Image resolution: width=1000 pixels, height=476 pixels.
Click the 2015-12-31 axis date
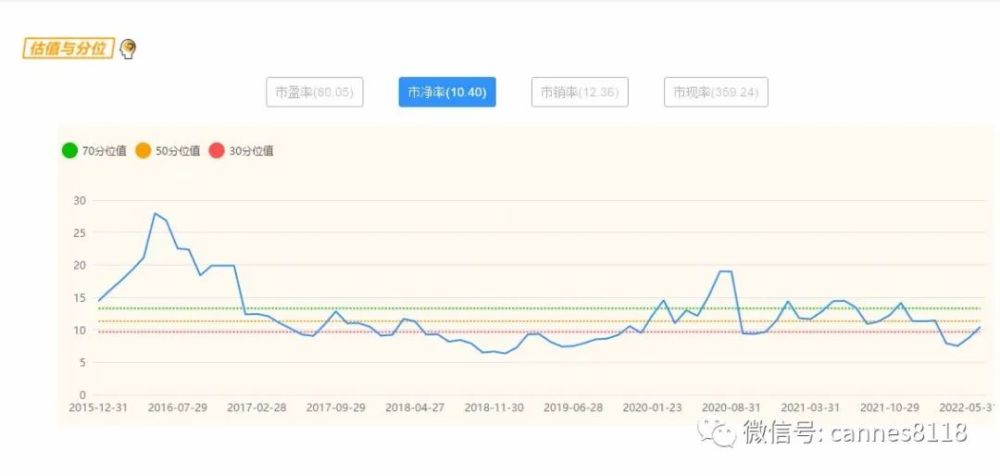[98, 407]
